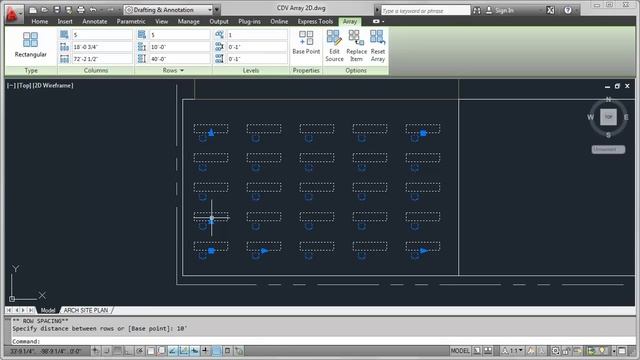
Task: Click the keyword search input field
Action: [425, 11]
